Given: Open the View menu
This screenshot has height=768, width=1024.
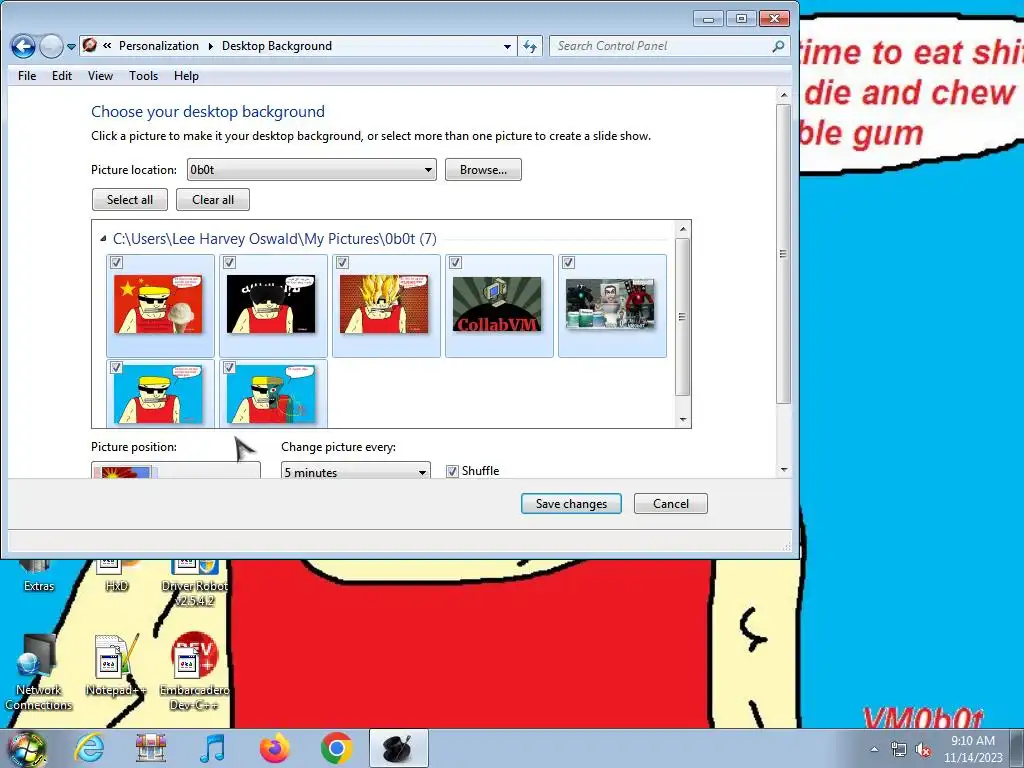Looking at the screenshot, I should click(x=100, y=76).
